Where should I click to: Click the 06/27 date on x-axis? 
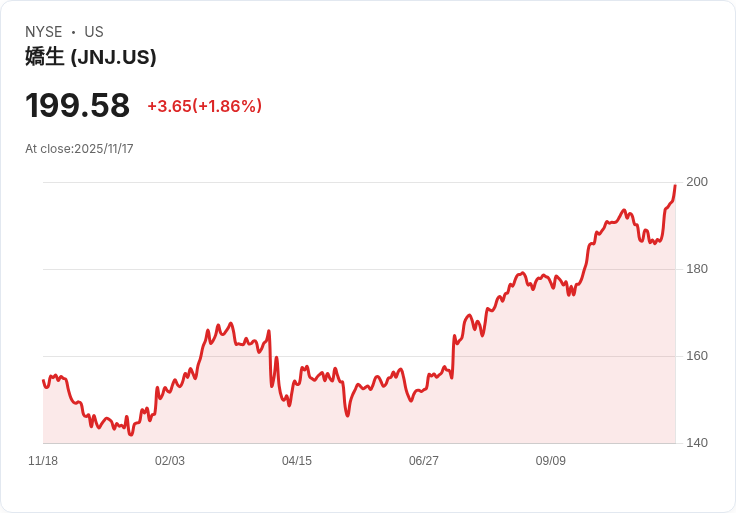tap(424, 461)
